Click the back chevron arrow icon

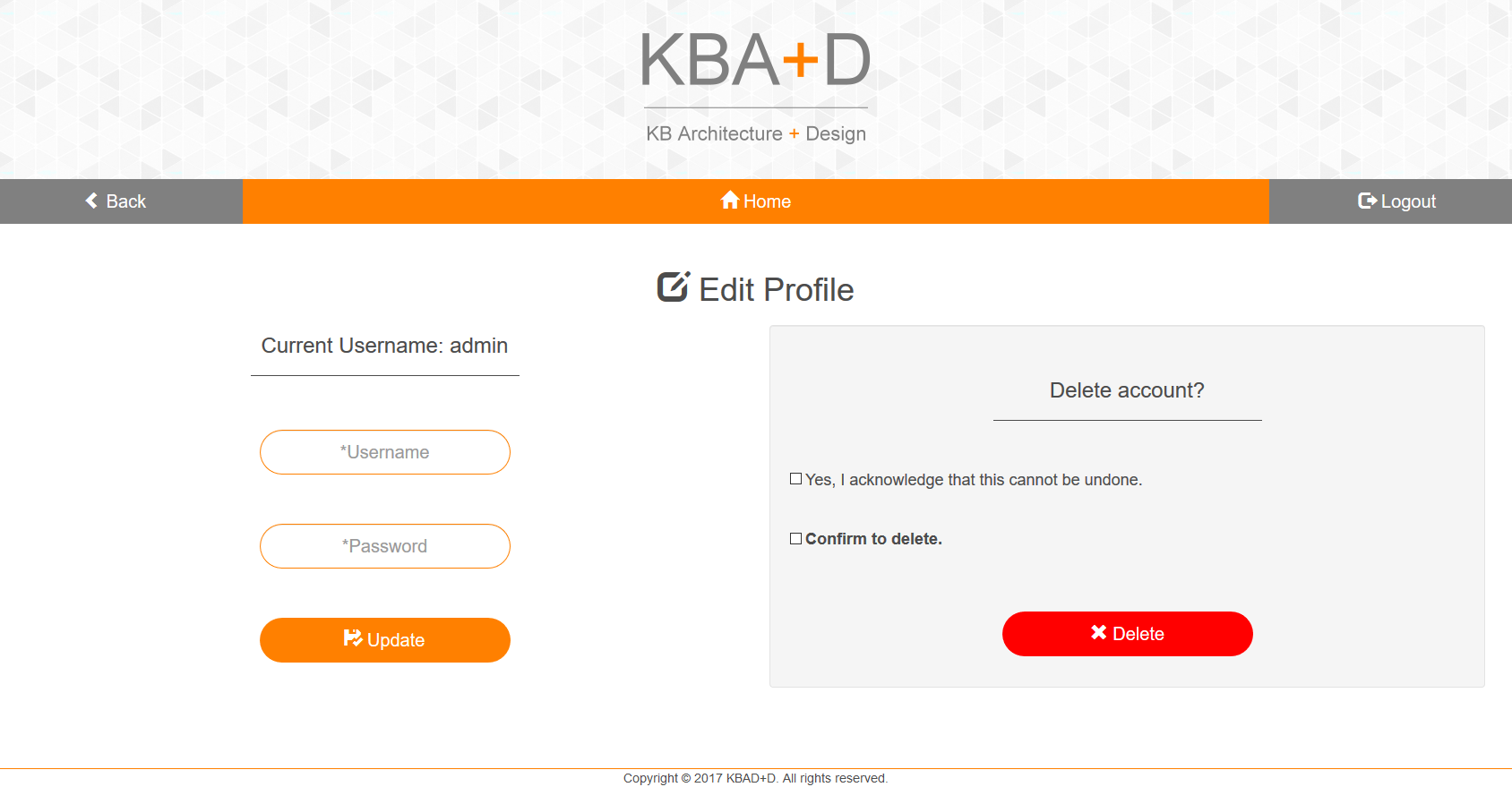[91, 201]
